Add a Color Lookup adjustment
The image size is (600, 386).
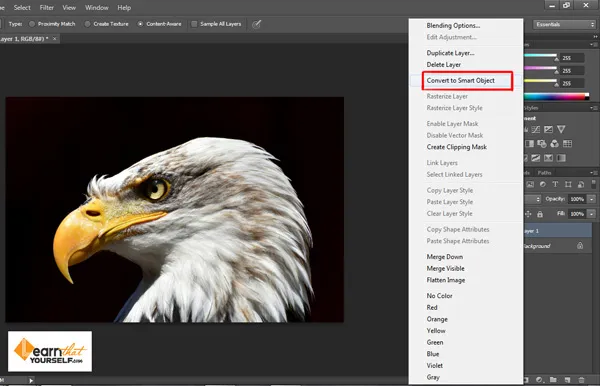pyautogui.click(x=567, y=144)
